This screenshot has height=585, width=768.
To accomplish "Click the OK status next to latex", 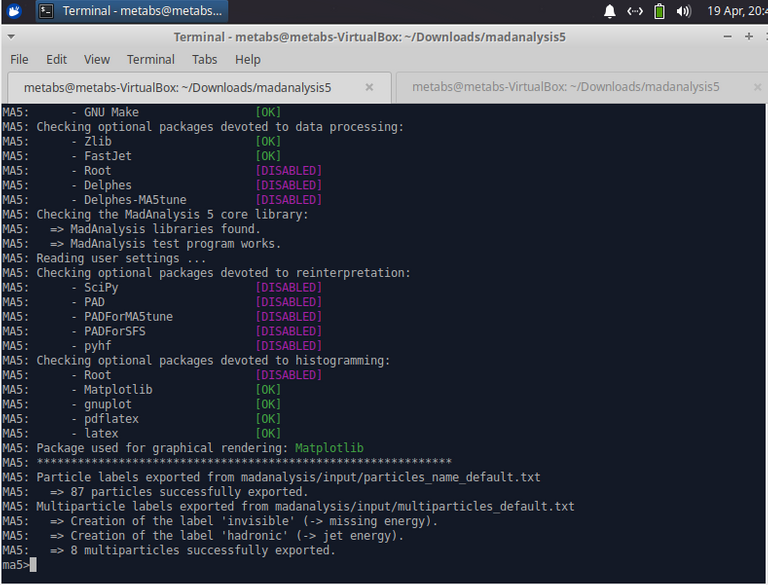I will (x=268, y=434).
